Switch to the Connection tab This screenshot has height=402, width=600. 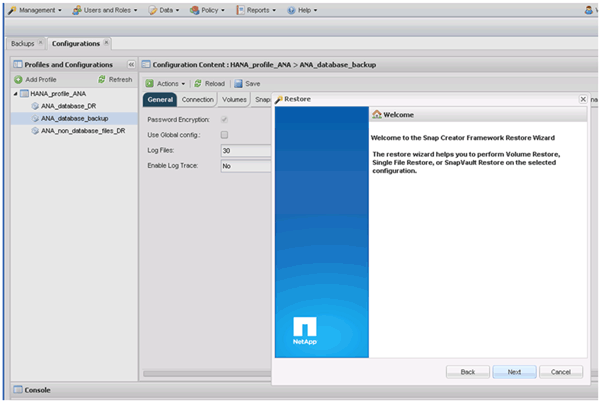click(x=197, y=100)
